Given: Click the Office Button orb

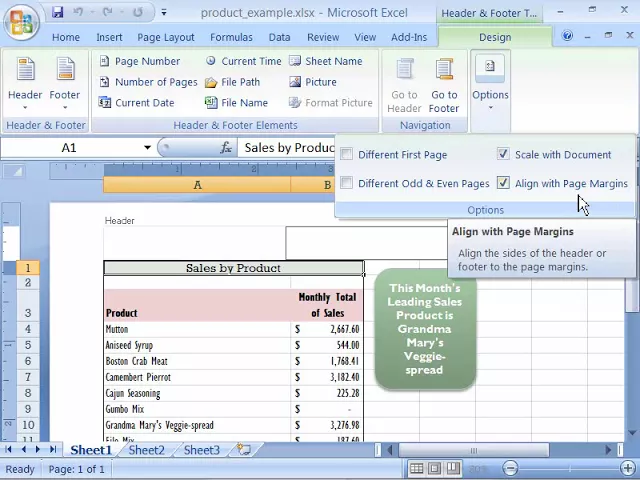Looking at the screenshot, I should (21, 22).
